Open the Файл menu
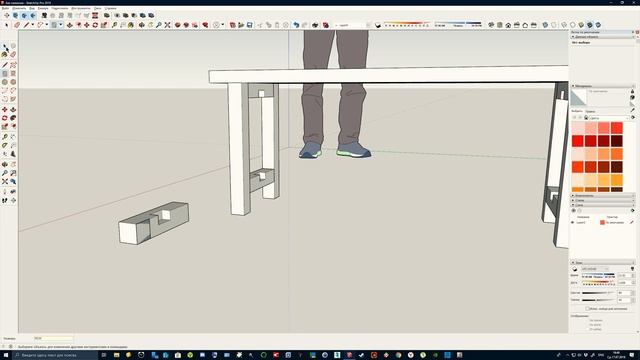 point(5,8)
